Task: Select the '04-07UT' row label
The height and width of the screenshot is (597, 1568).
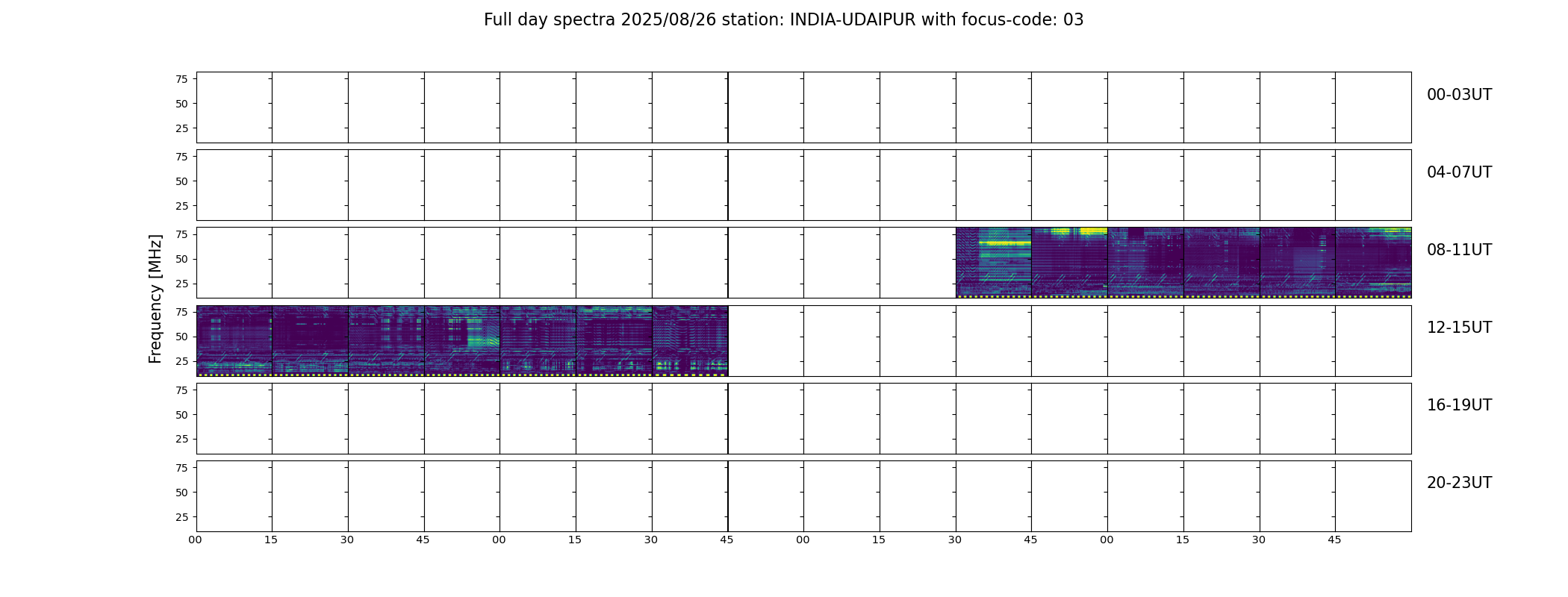Action: 1459,172
